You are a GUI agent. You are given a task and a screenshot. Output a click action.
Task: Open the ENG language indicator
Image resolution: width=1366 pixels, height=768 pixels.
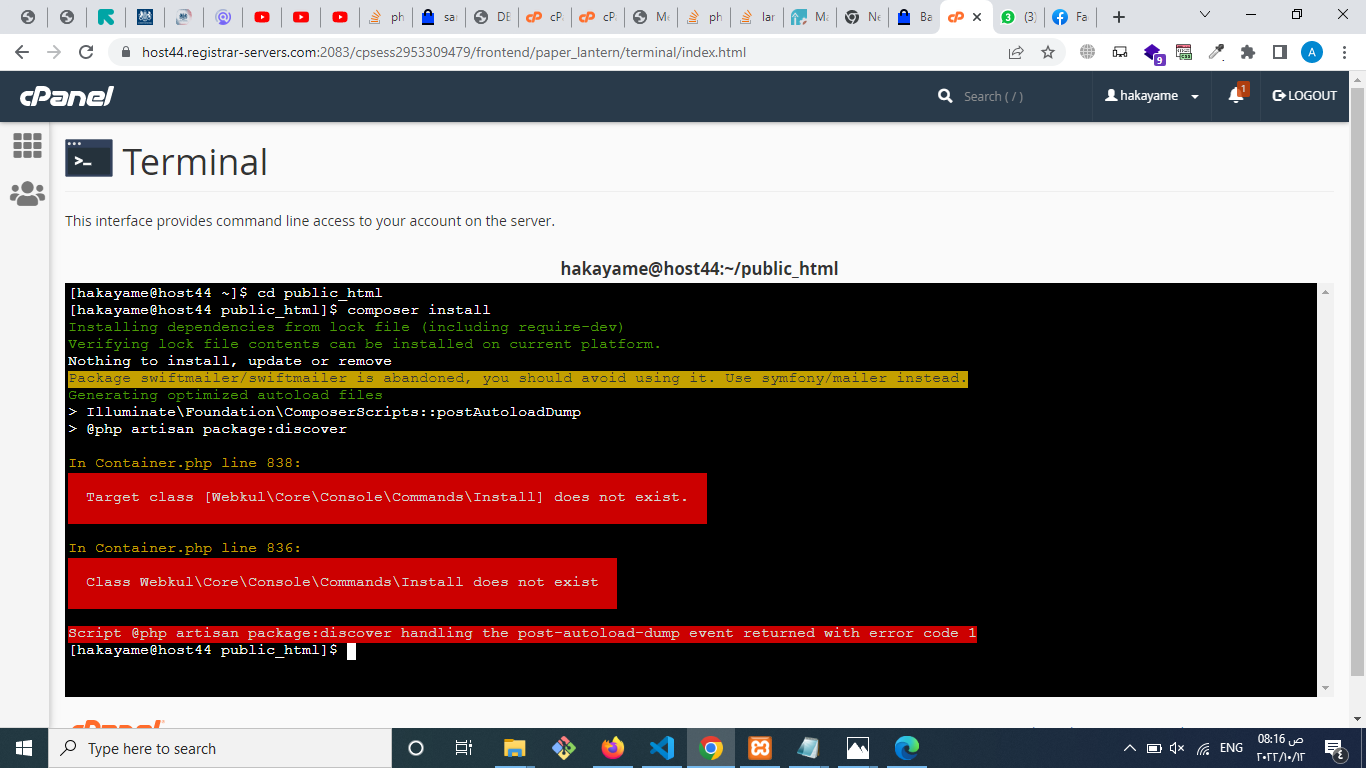coord(1232,748)
